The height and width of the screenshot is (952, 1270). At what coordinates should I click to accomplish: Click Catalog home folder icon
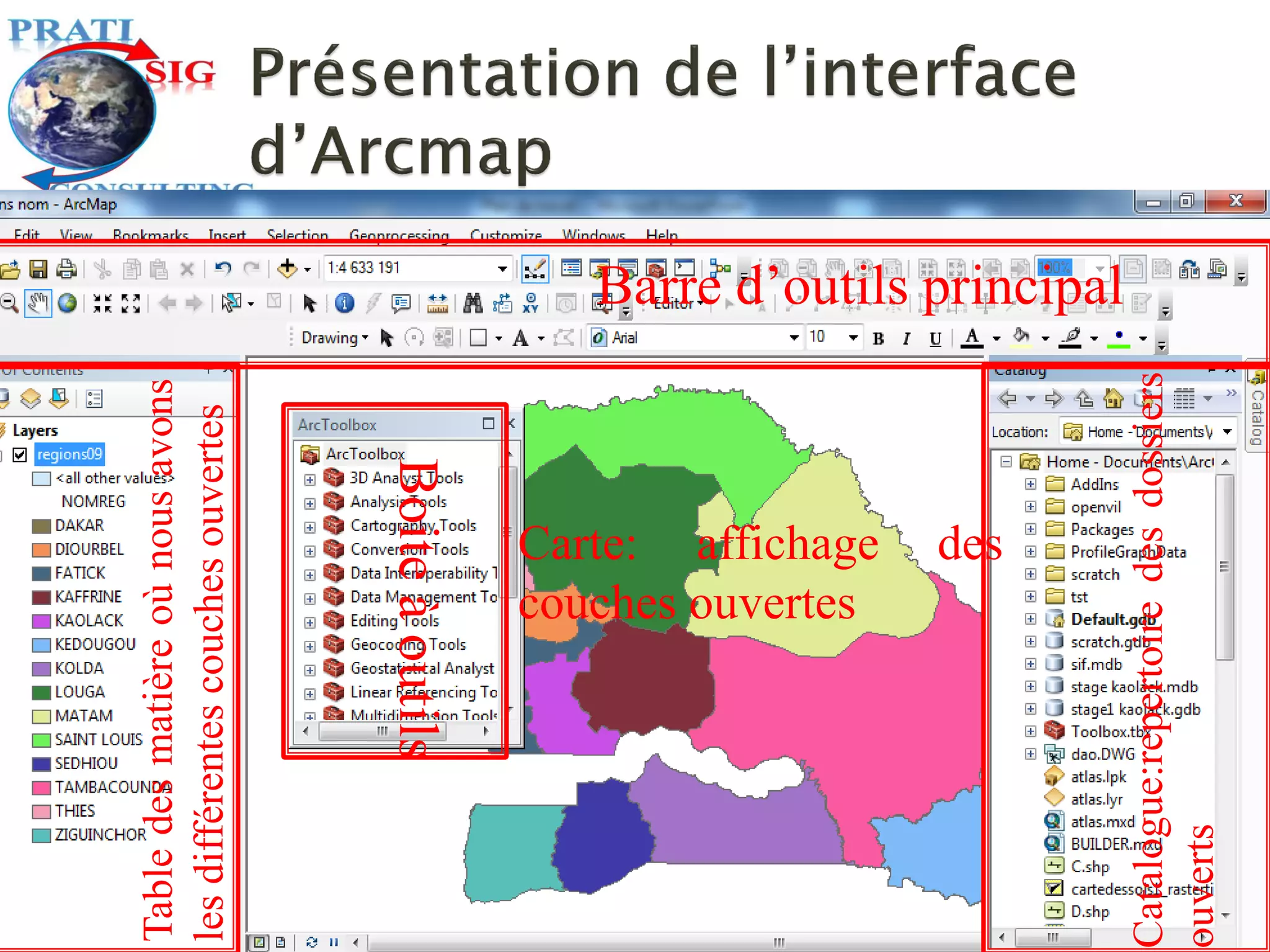click(1113, 399)
